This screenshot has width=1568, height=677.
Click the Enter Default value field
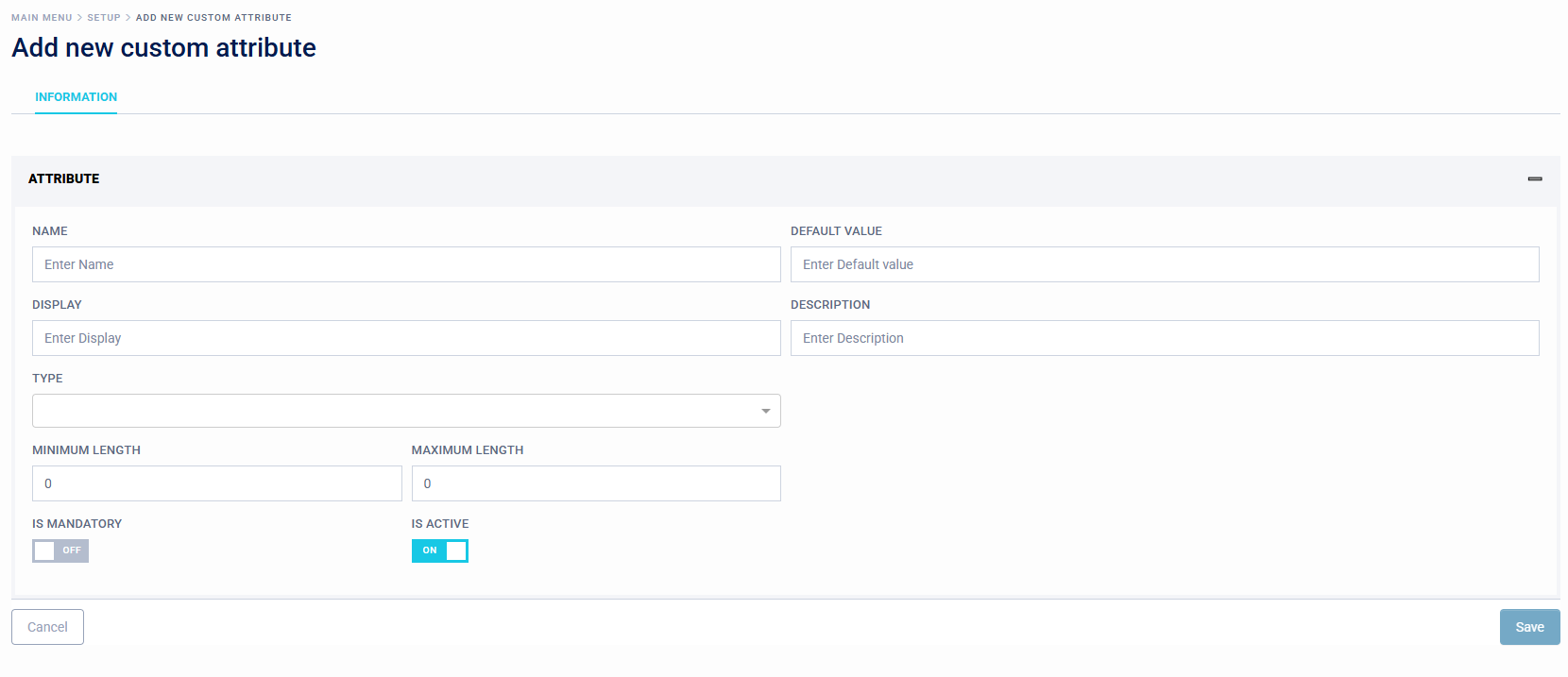[1164, 264]
